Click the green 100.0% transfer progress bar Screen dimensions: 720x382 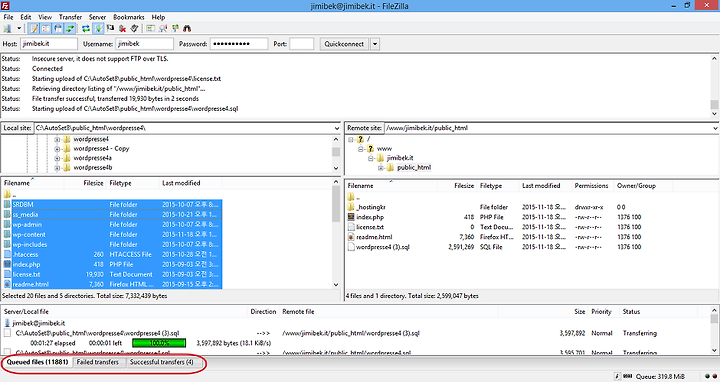tap(159, 343)
